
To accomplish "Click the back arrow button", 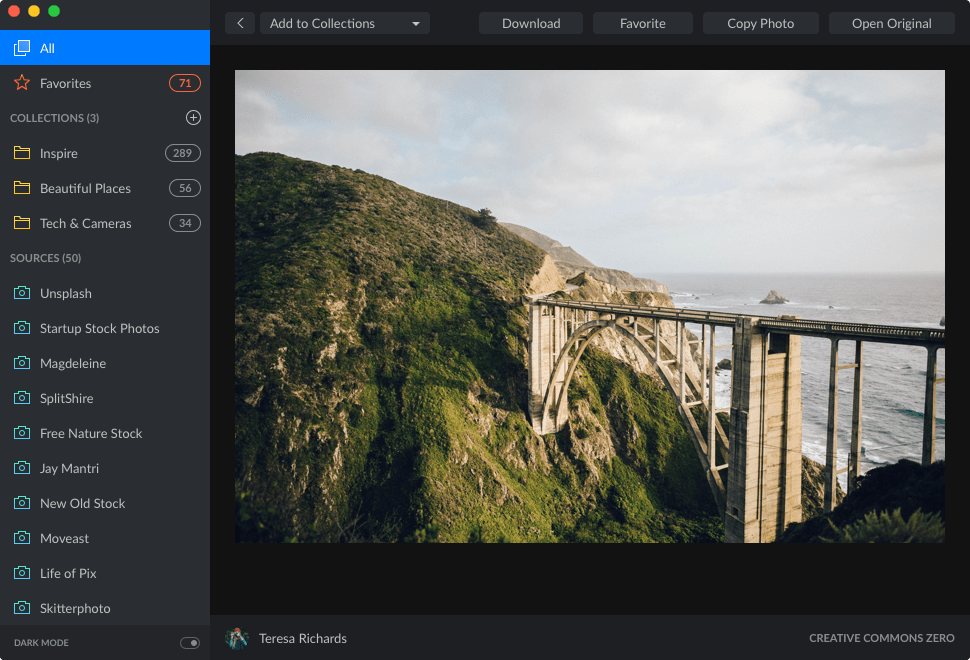I will coord(240,23).
